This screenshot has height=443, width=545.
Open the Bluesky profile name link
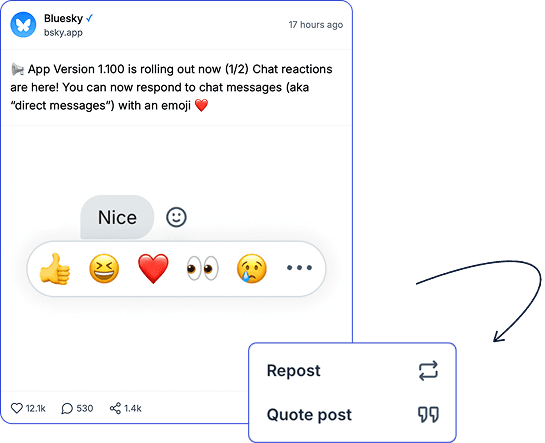pyautogui.click(x=63, y=18)
